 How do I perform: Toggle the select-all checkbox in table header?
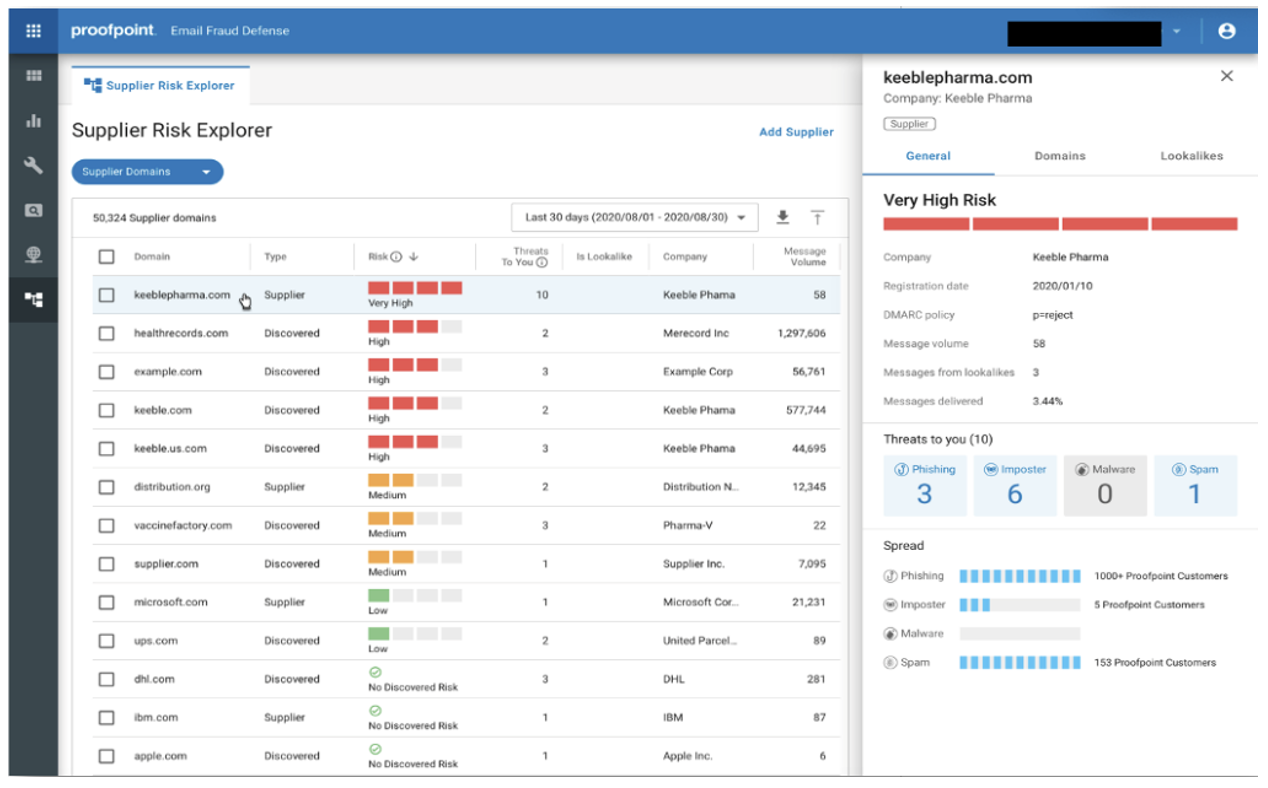point(106,257)
